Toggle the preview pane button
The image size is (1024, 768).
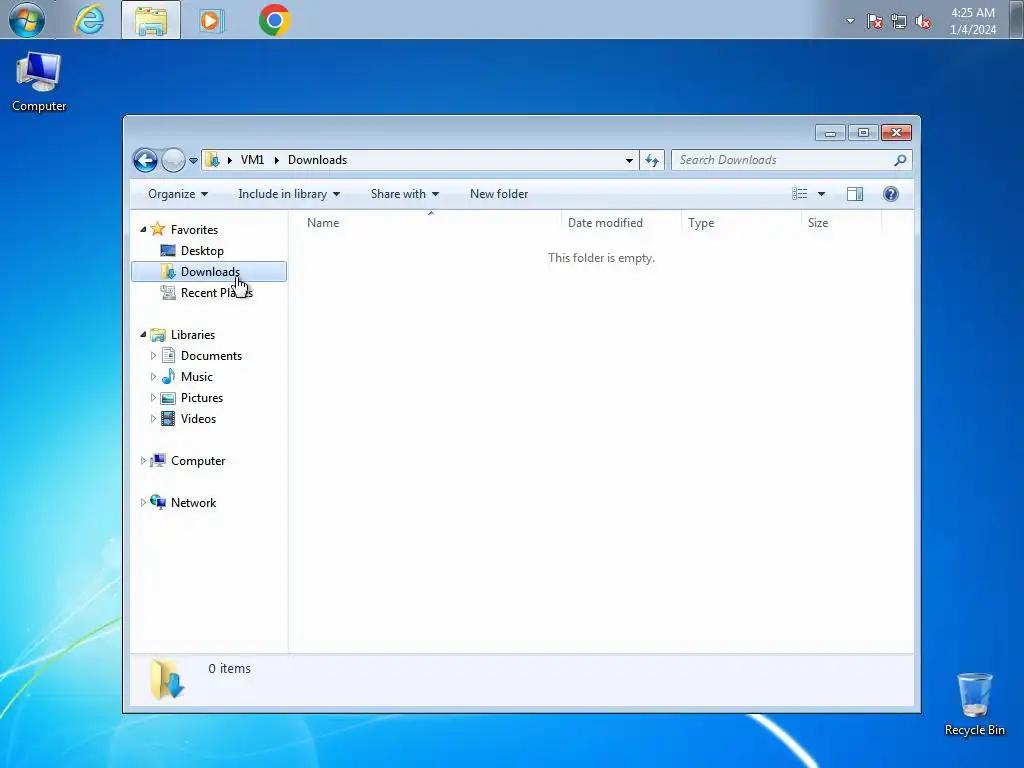pos(855,194)
